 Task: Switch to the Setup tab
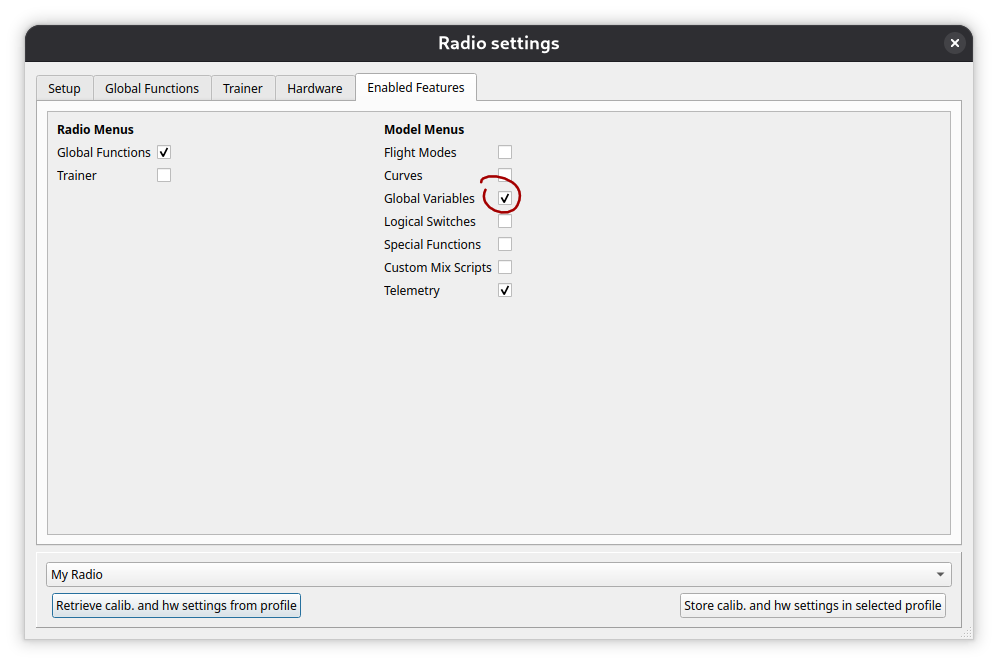click(x=64, y=88)
